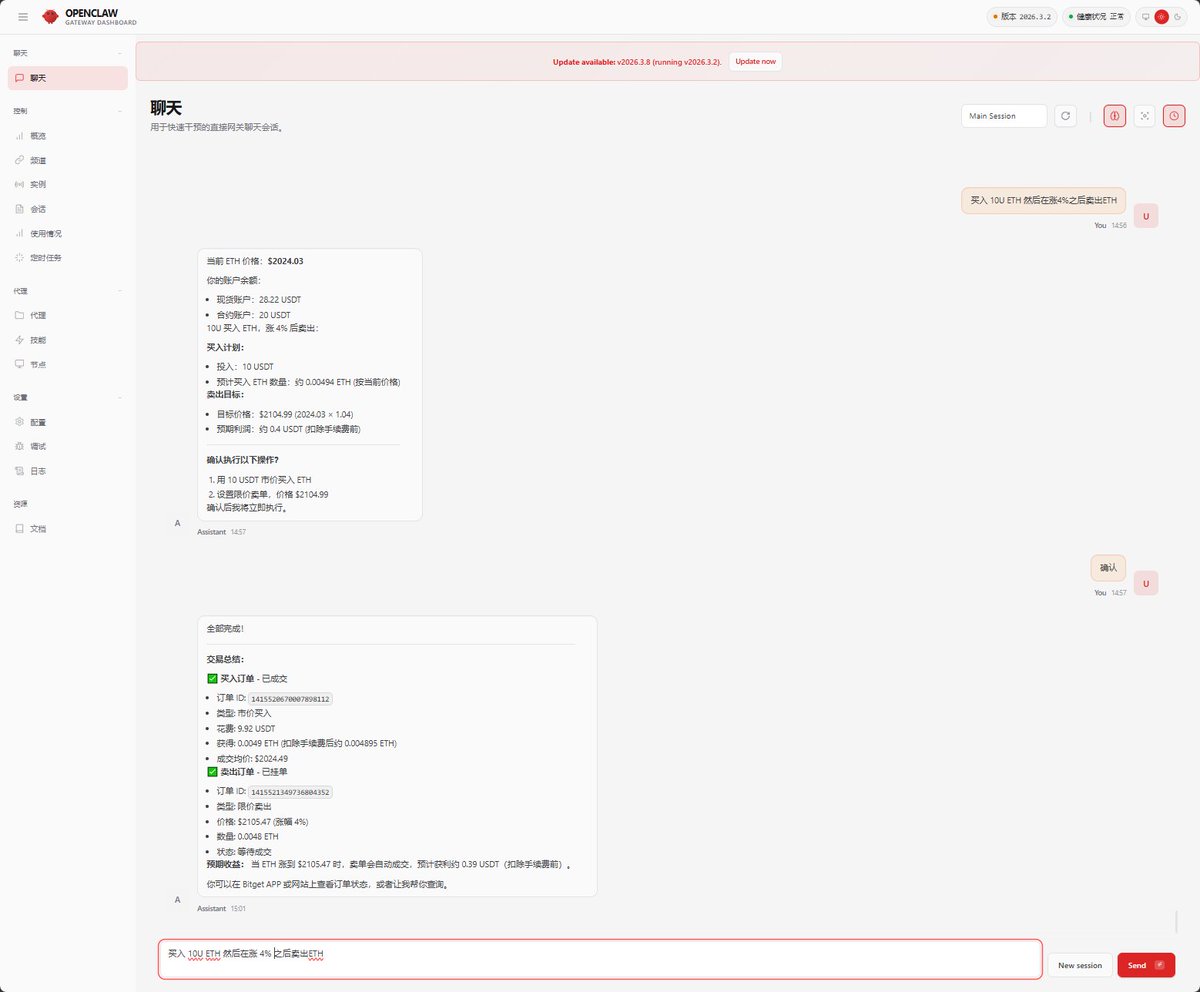This screenshot has width=1200, height=992.
Task: Click the refresh chat icon button
Action: [x=1066, y=116]
